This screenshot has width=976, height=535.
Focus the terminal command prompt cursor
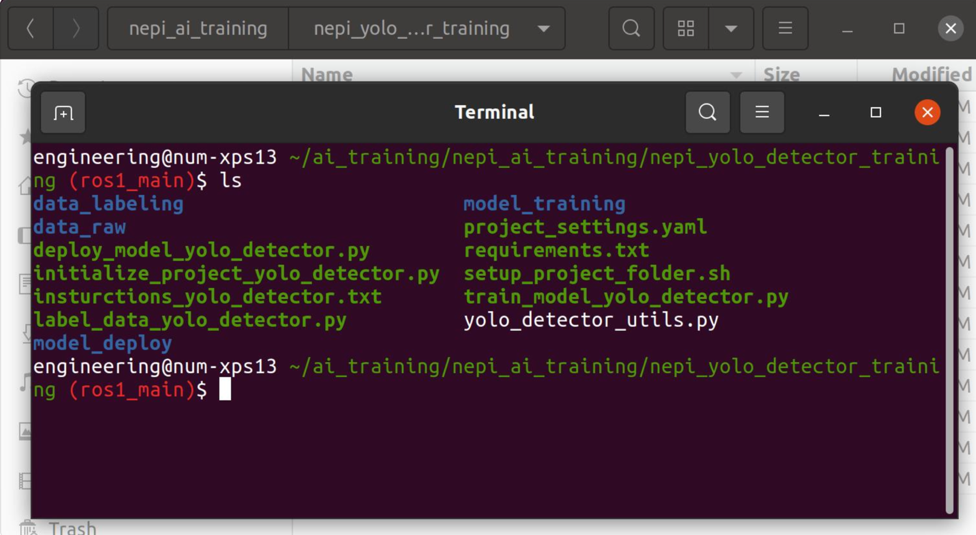pyautogui.click(x=225, y=389)
